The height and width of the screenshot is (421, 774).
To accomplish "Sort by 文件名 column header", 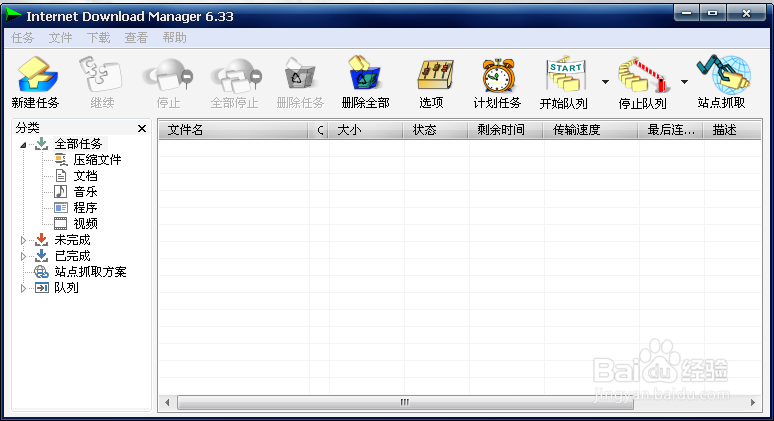I will (234, 130).
